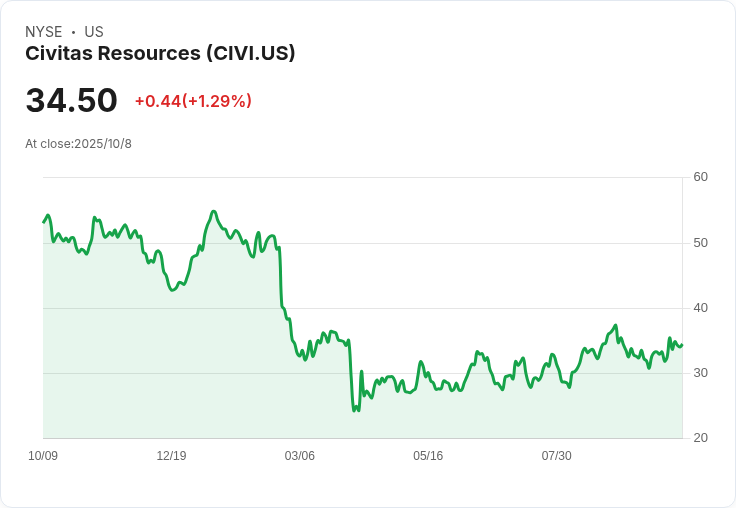
Task: Click the 10/09 date axis label
Action: 43,456
